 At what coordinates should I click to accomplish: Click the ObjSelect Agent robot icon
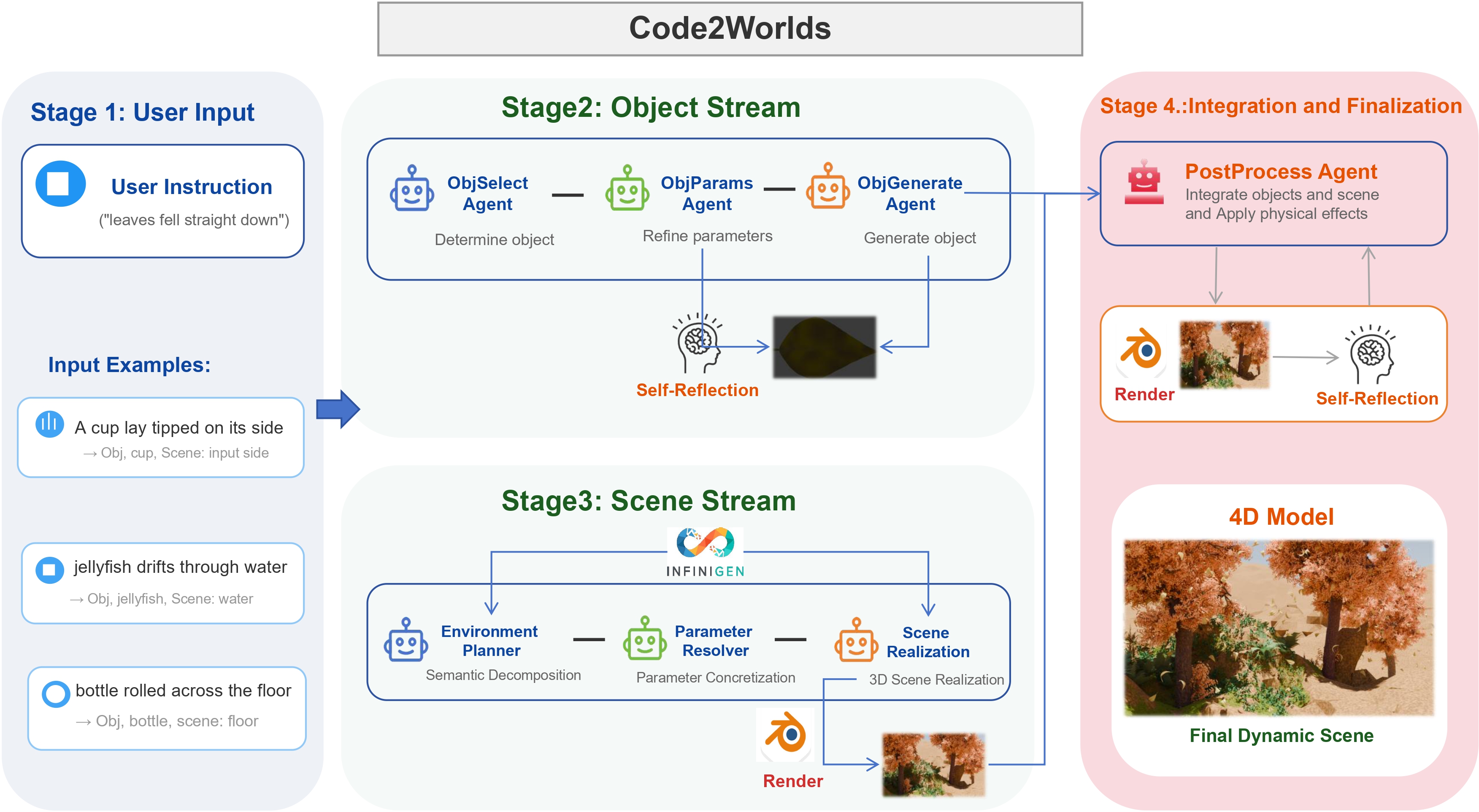412,189
